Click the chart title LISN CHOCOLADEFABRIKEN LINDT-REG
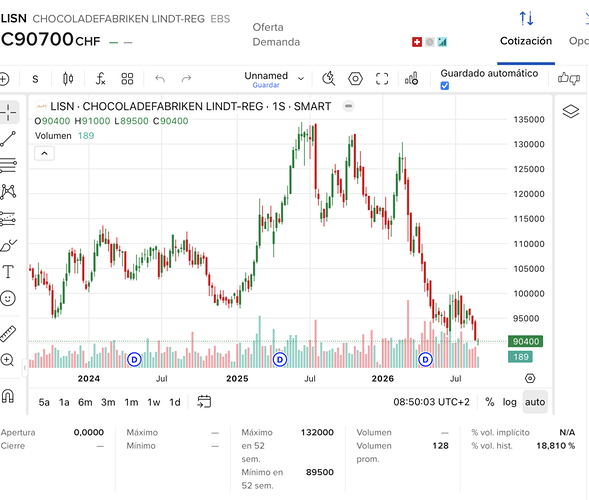Viewport: 589px width, 500px height. (157, 106)
